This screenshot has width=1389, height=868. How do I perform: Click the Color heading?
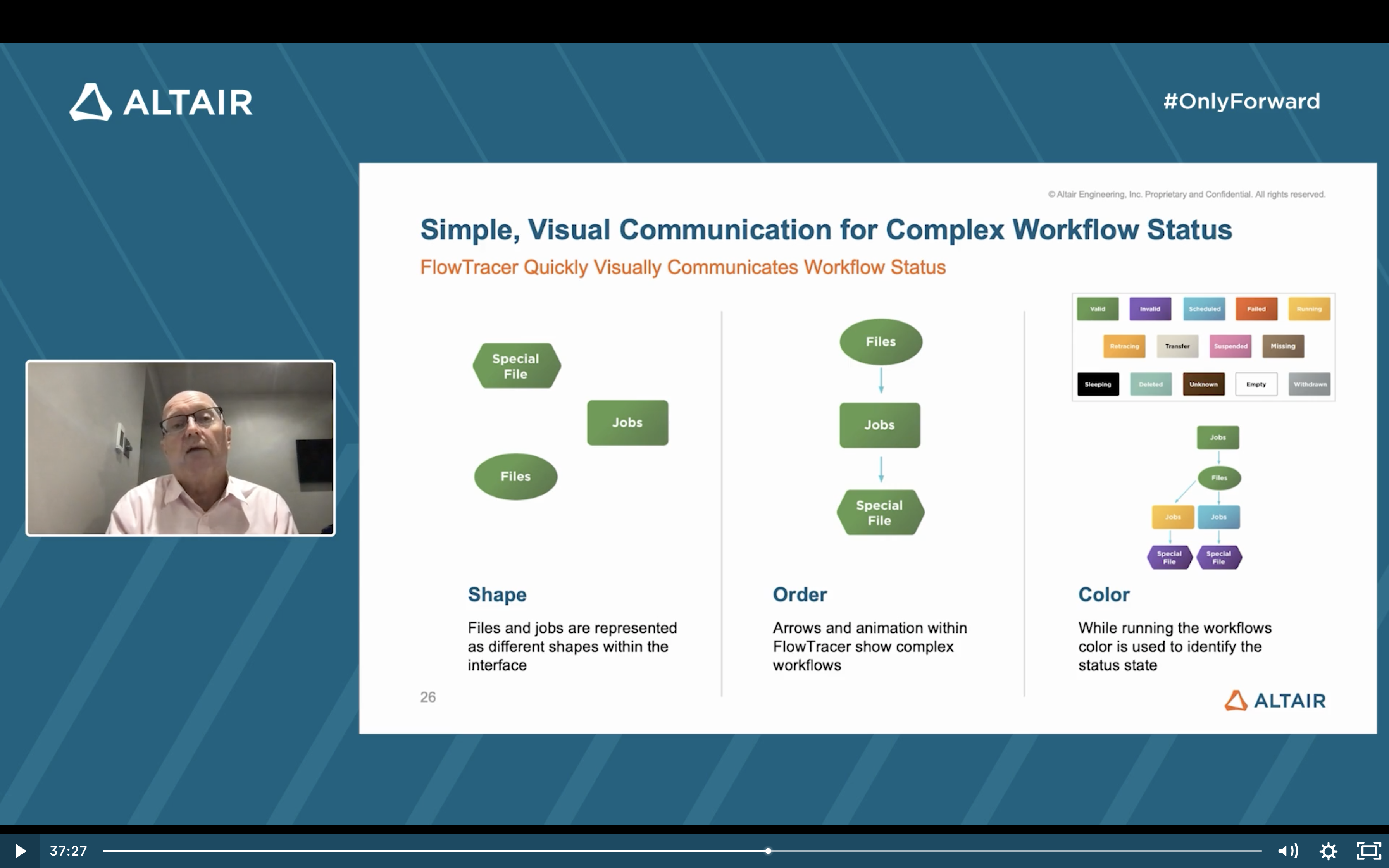[1104, 594]
